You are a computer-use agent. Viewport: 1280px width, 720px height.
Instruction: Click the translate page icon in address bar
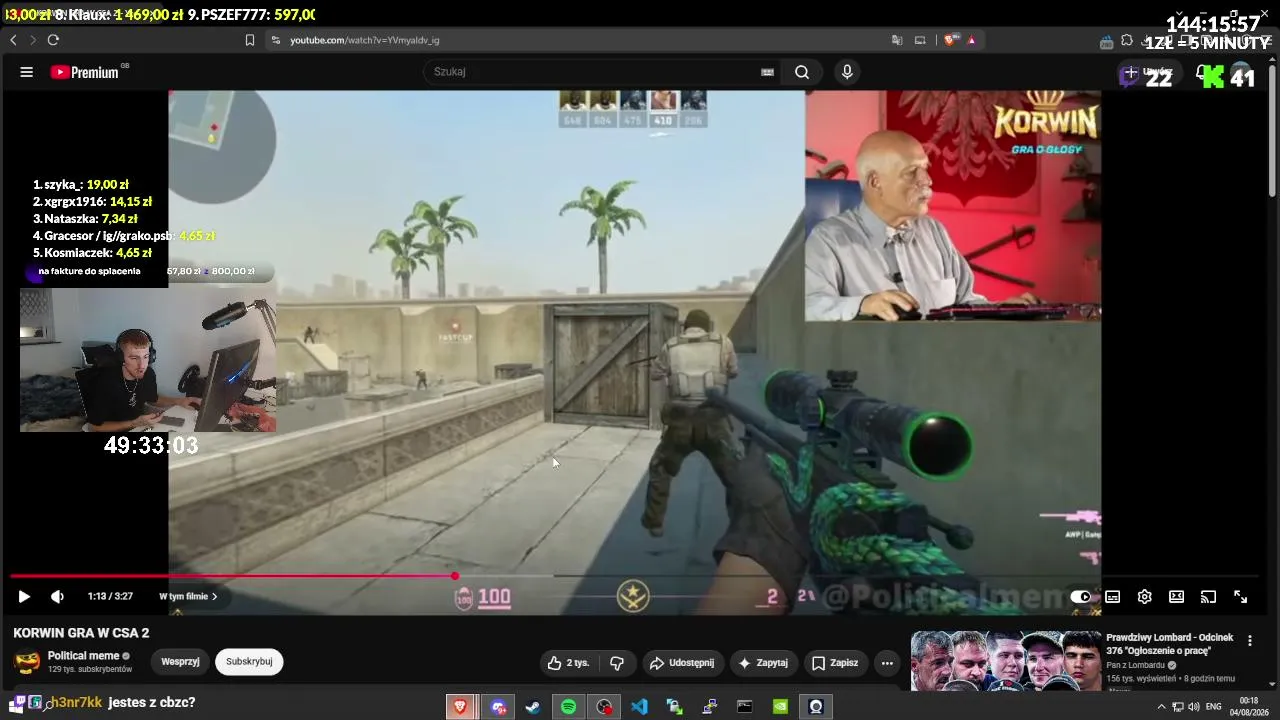pos(897,40)
